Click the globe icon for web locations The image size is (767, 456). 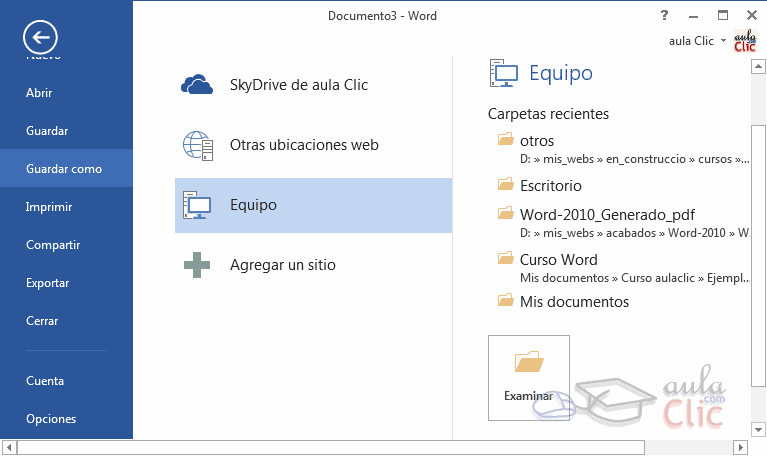197,145
